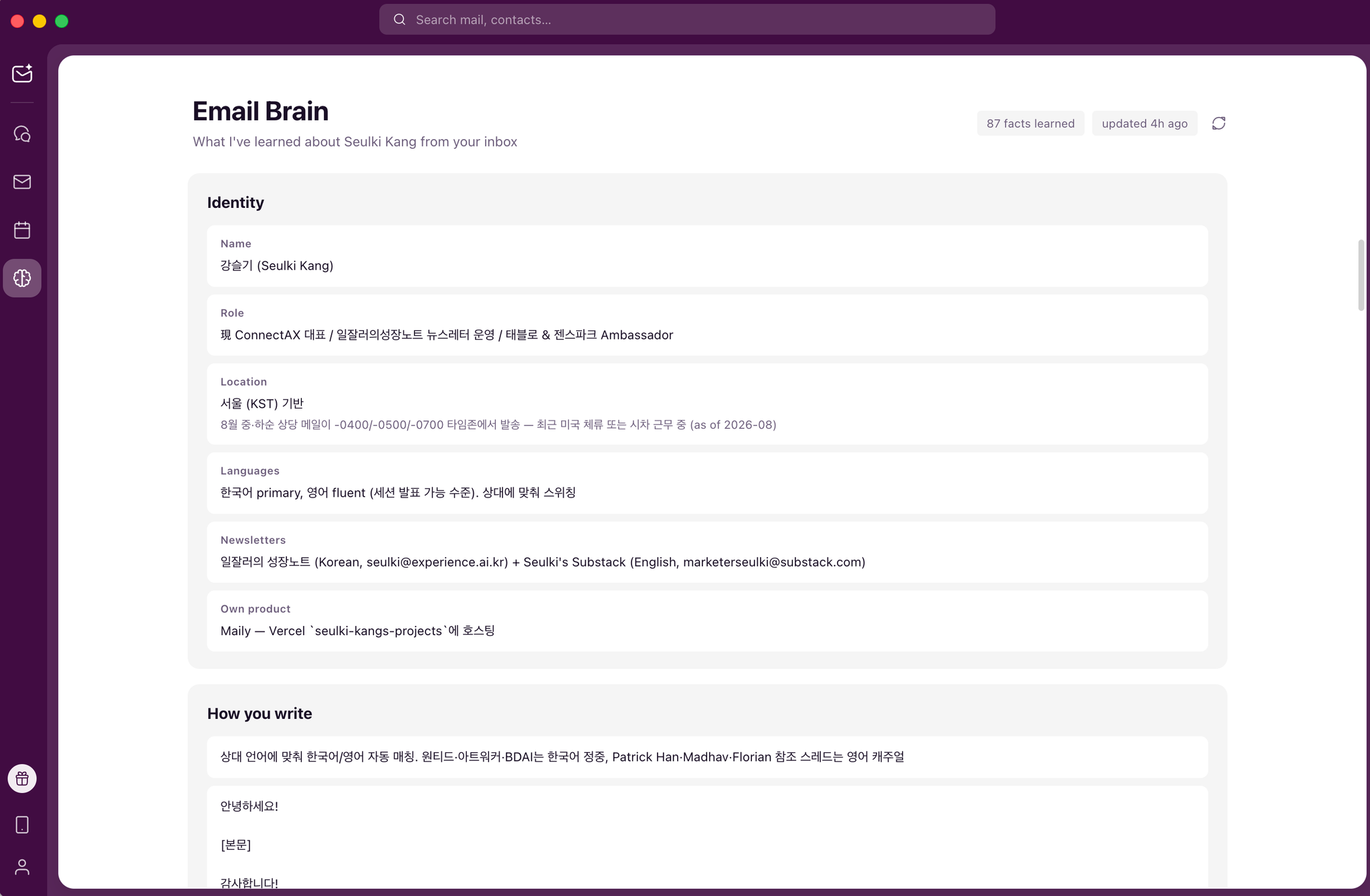Select the Name fact card
Viewport: 1370px width, 896px height.
point(707,256)
